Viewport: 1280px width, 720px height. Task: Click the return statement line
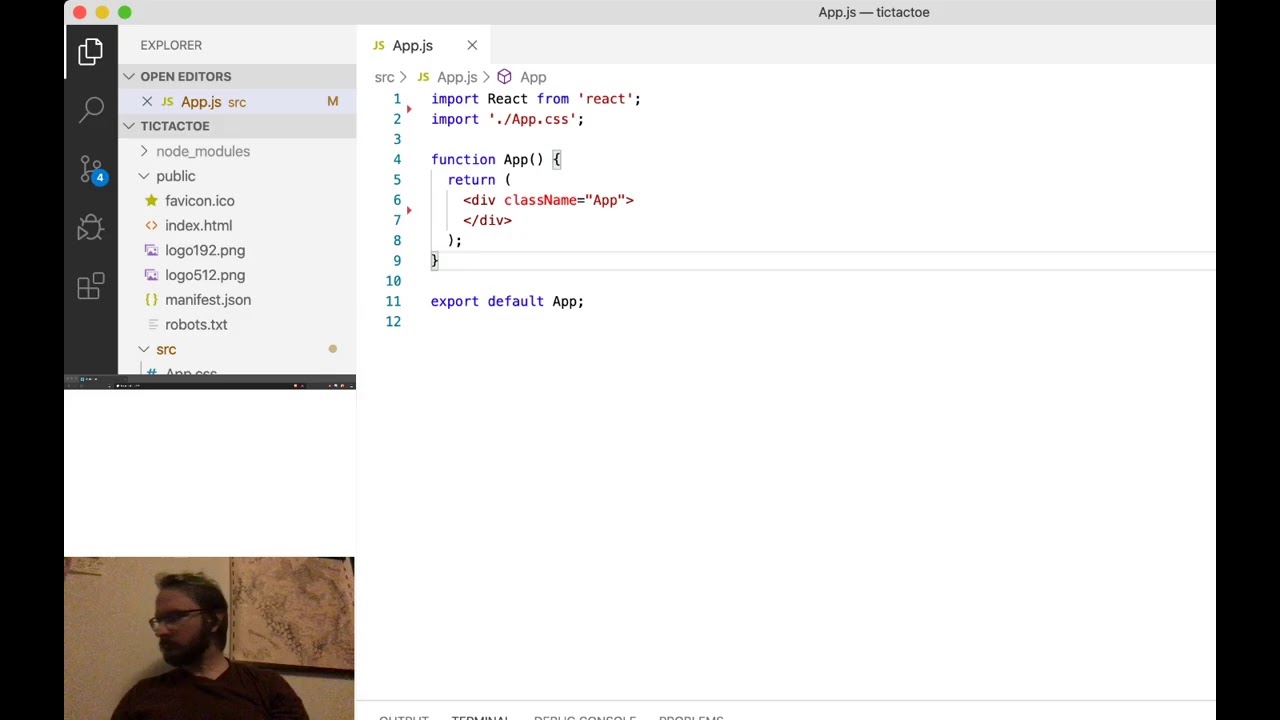[x=479, y=180]
